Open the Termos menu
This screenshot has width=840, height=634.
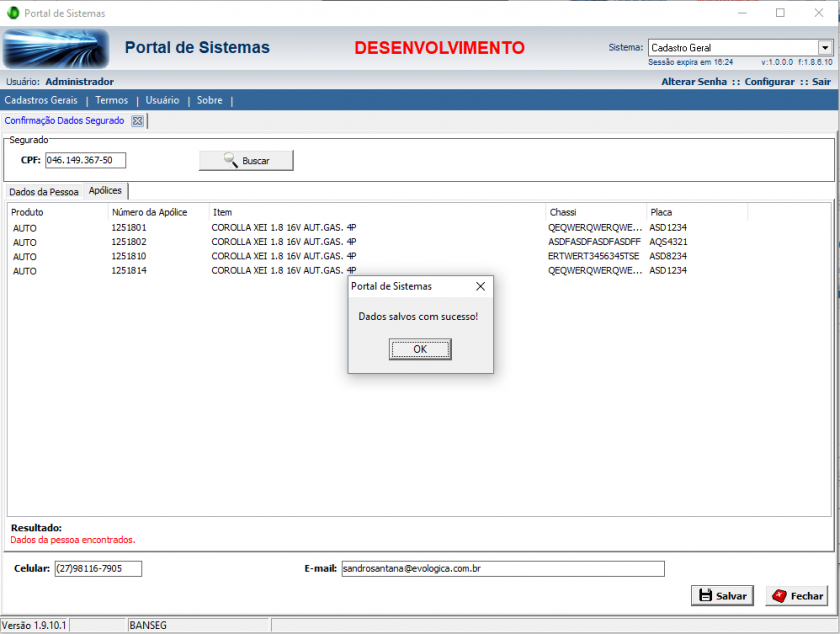(111, 100)
